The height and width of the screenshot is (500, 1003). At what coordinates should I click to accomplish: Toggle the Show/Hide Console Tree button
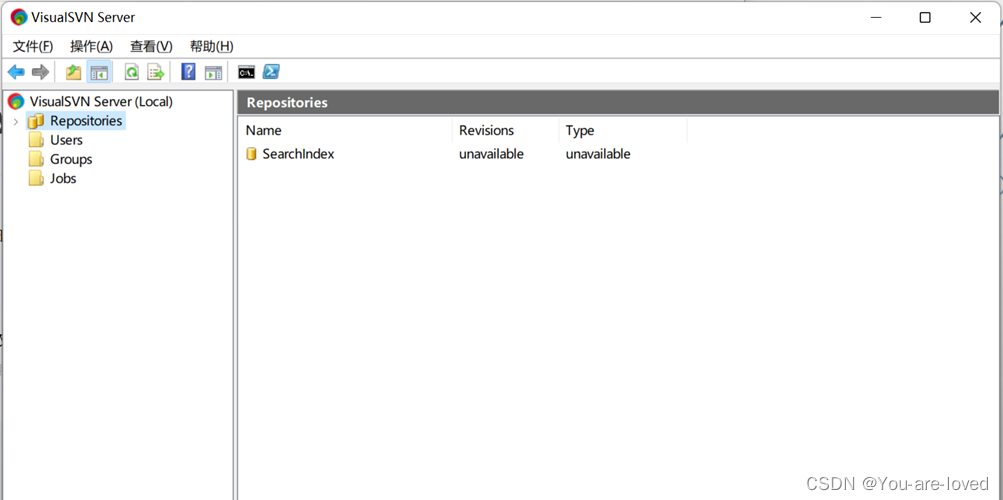[x=99, y=72]
